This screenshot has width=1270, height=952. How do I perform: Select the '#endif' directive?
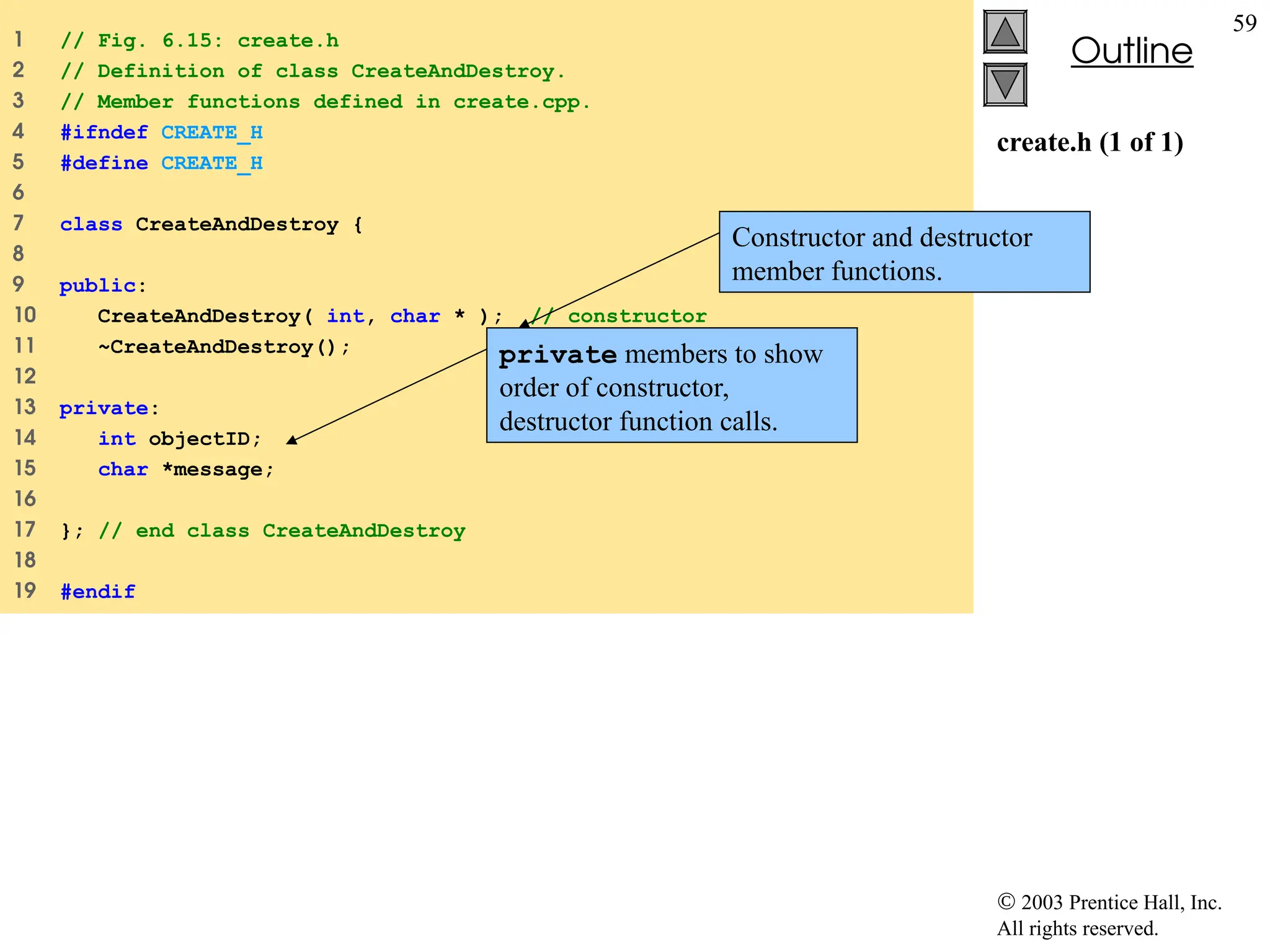[97, 591]
